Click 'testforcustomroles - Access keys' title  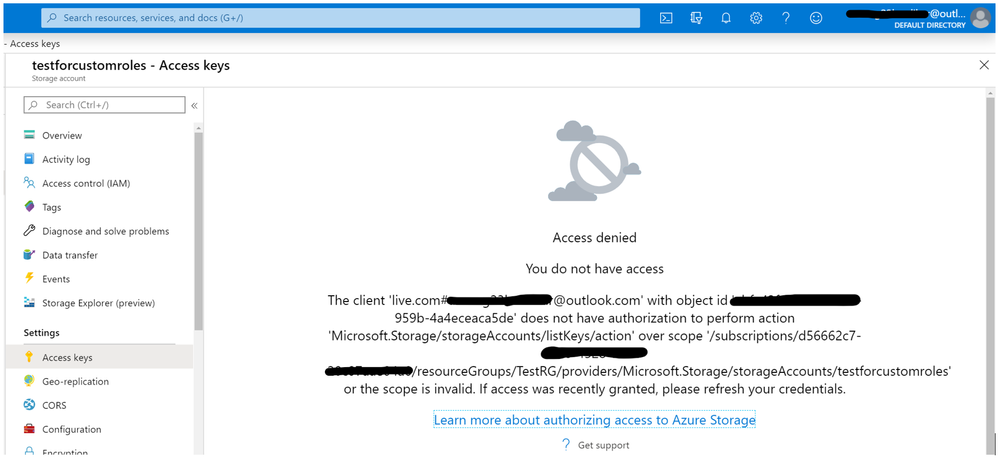[131, 65]
